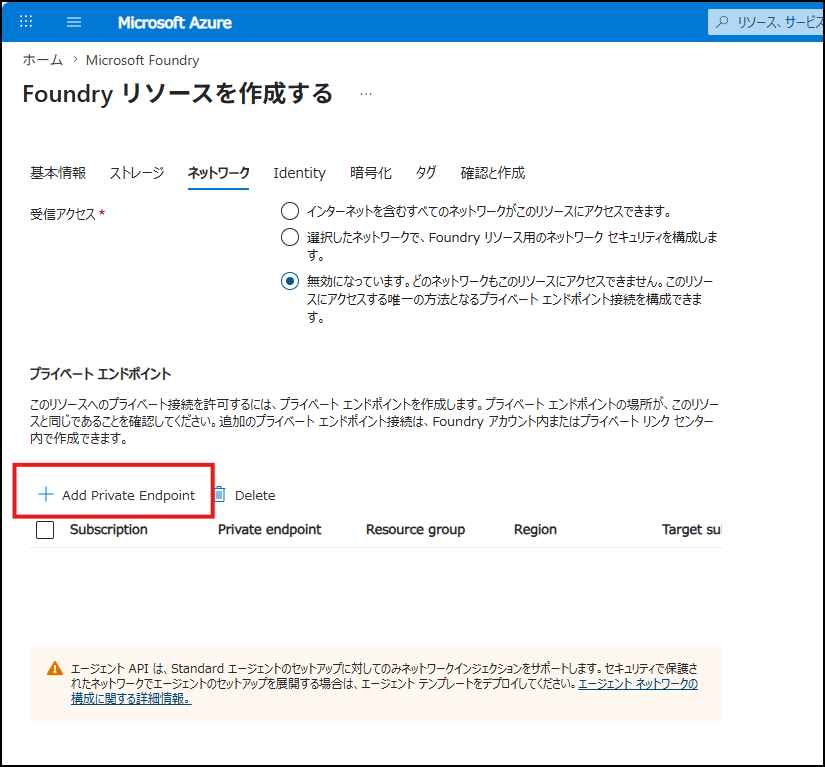This screenshot has width=825, height=767.
Task: Click the Private endpoint column header
Action: (269, 529)
